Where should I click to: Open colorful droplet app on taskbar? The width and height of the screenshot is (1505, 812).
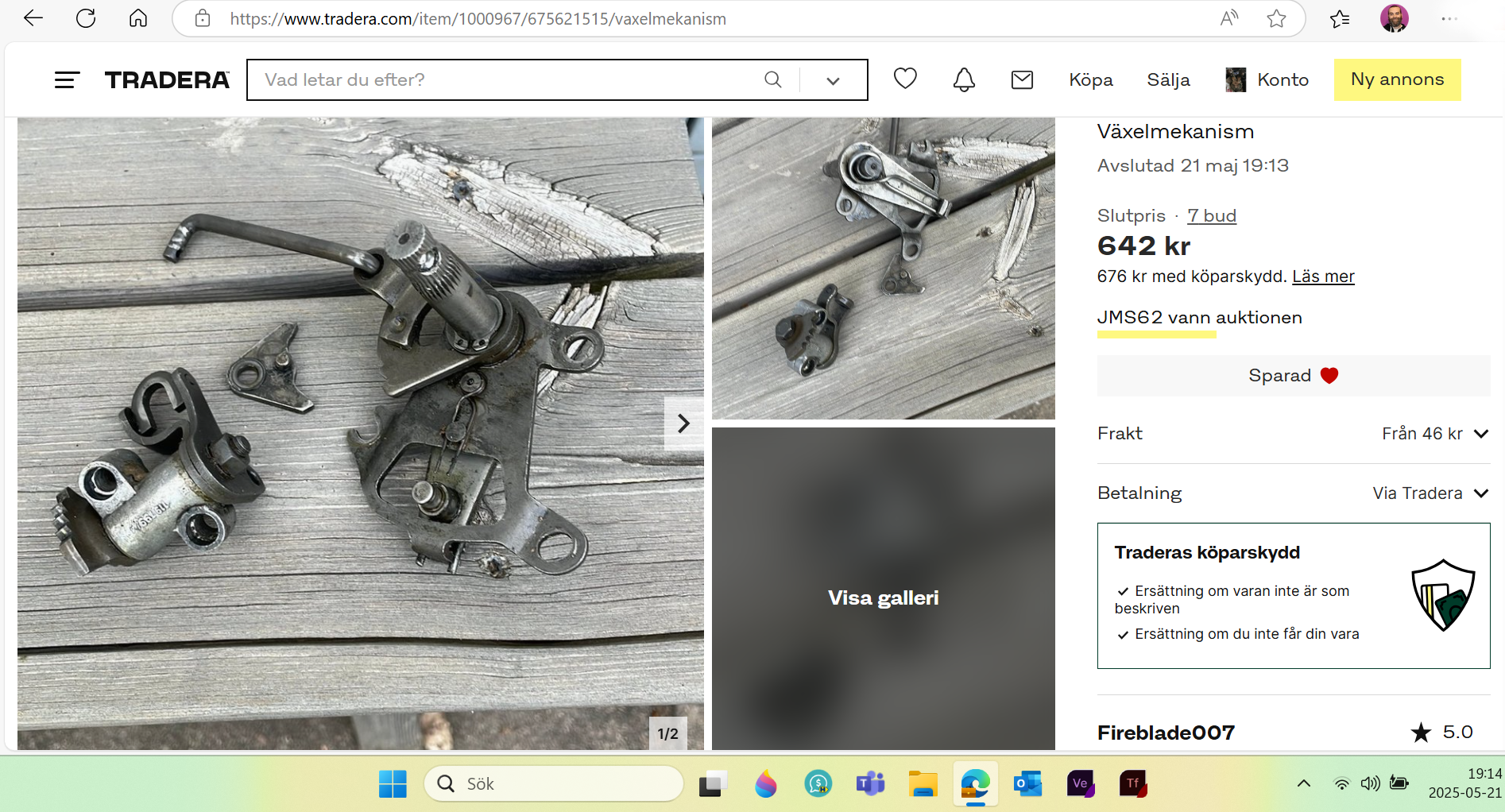pos(765,784)
